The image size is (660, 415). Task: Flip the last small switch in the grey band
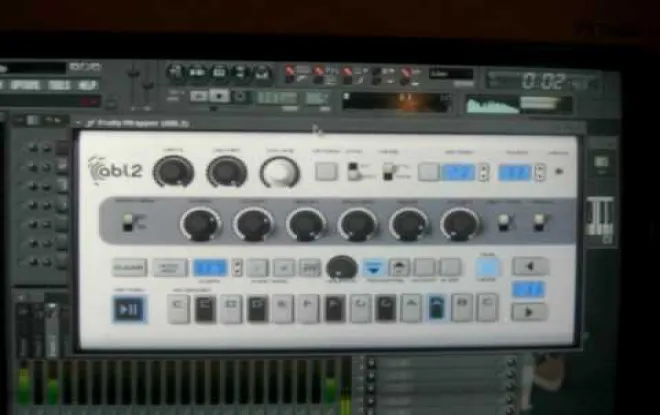coord(539,222)
